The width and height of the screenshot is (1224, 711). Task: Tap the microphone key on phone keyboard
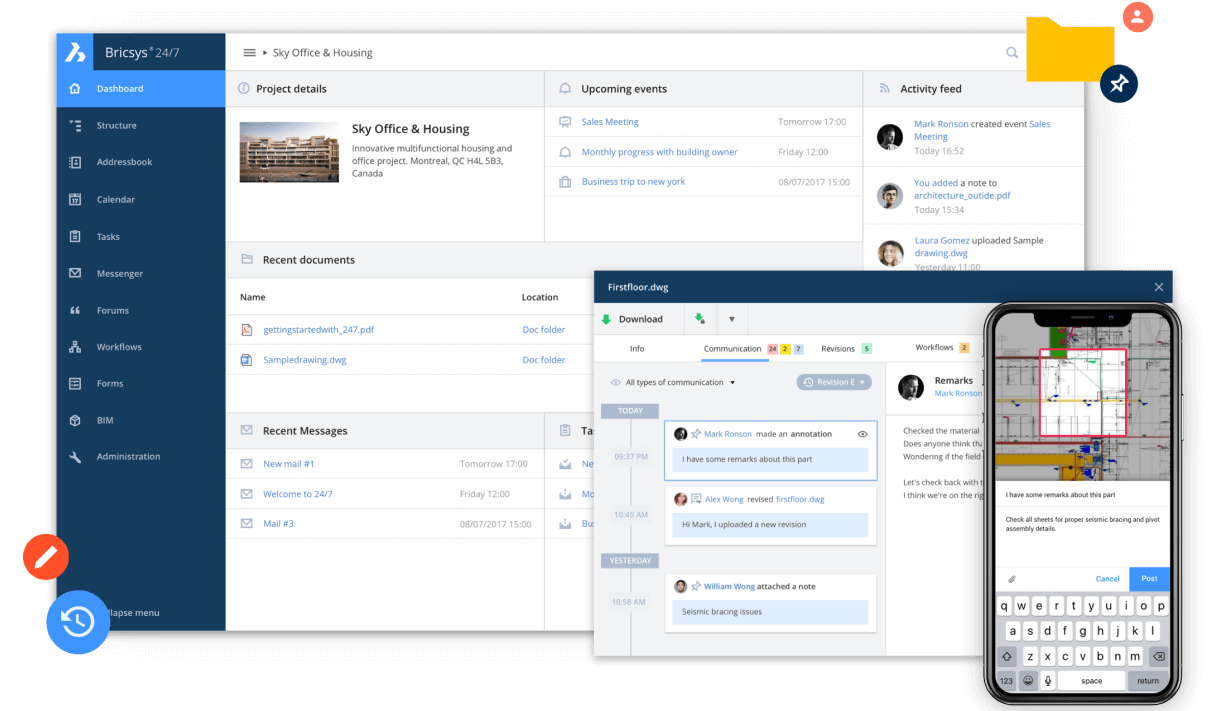(x=1048, y=680)
